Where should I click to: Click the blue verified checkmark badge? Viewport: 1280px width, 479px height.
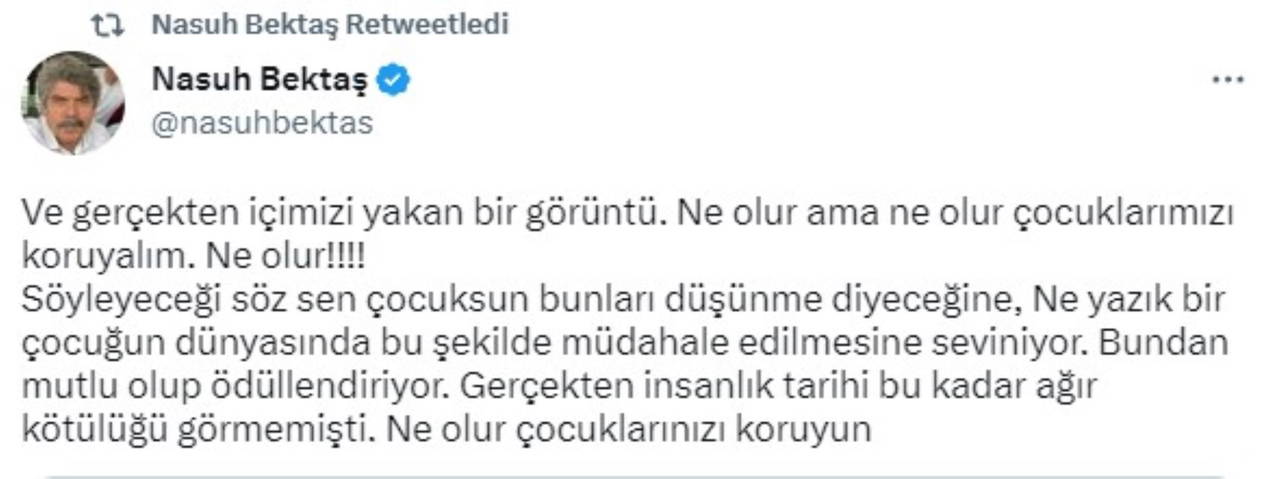click(394, 82)
